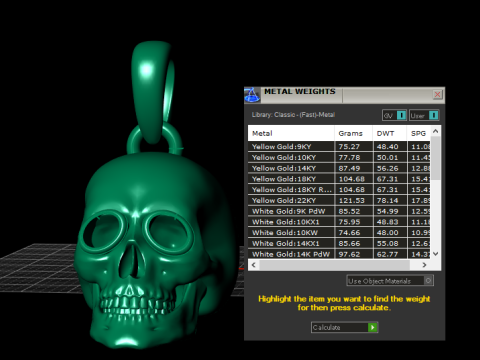The width and height of the screenshot is (480, 360).
Task: Click the 75.95 grams cell
Action: click(353, 222)
